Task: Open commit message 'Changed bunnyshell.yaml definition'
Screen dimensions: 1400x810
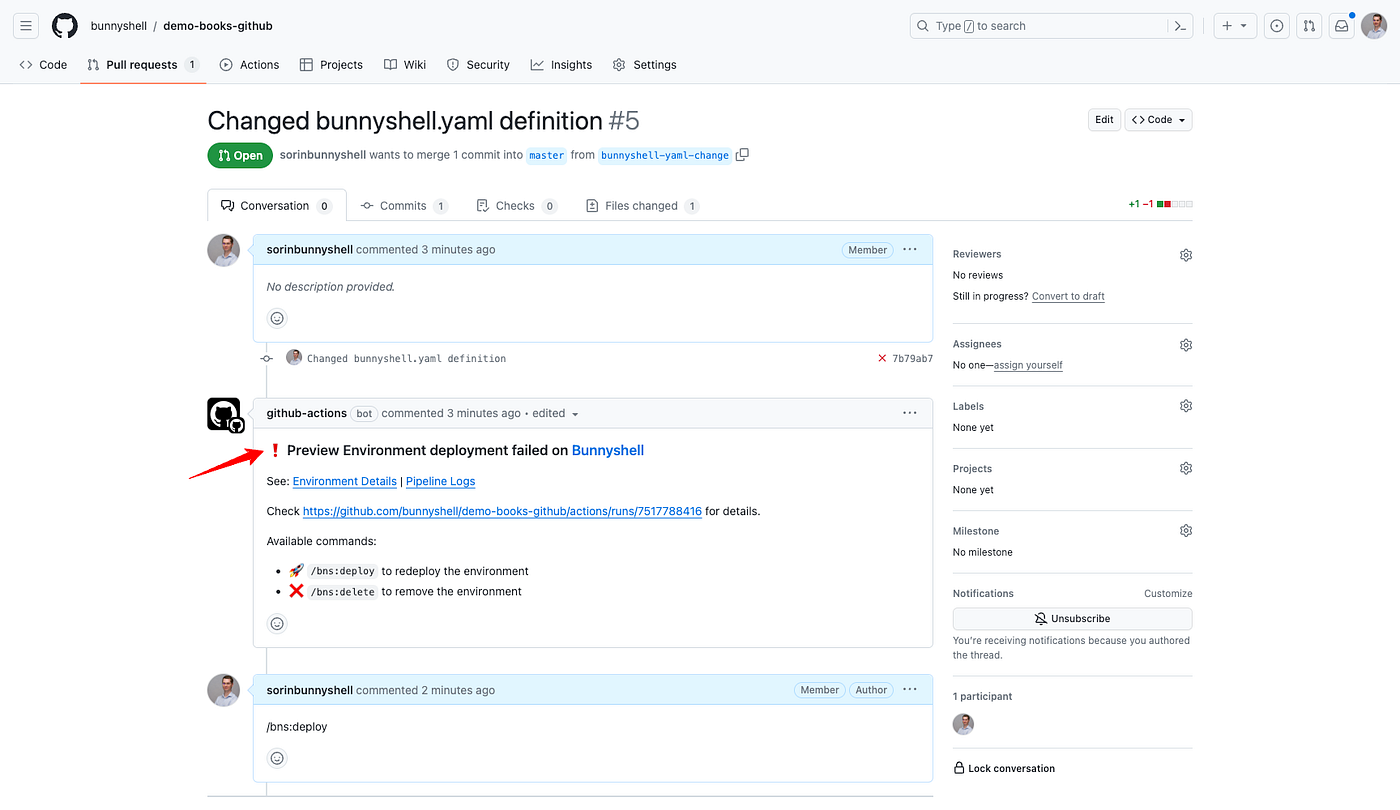Action: (406, 359)
